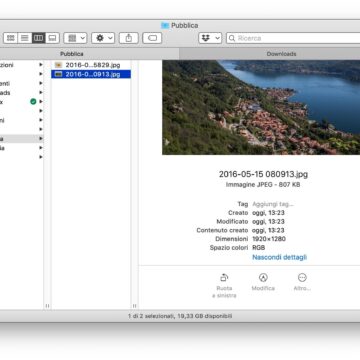Image resolution: width=360 pixels, height=360 pixels.
Task: Click the Dimensioni value 1920×1280
Action: 269,239
